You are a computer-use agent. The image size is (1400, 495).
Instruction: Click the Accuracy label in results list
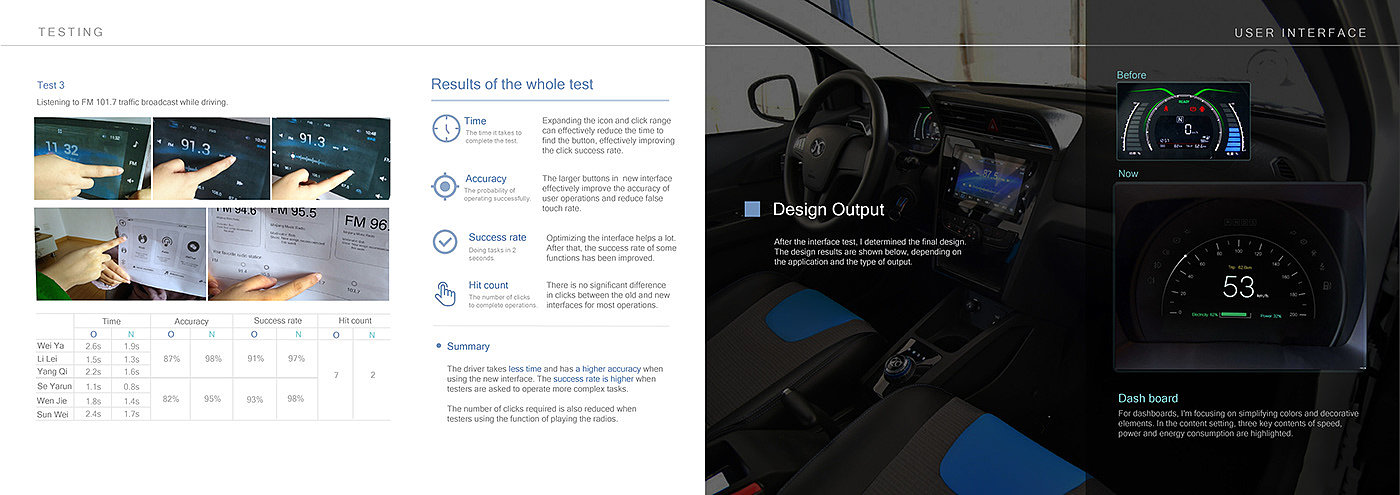coord(486,179)
